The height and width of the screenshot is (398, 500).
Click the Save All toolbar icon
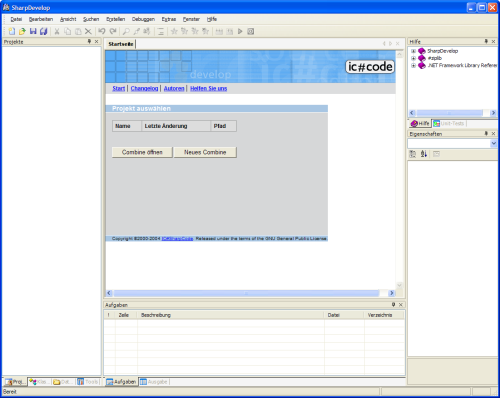point(44,31)
